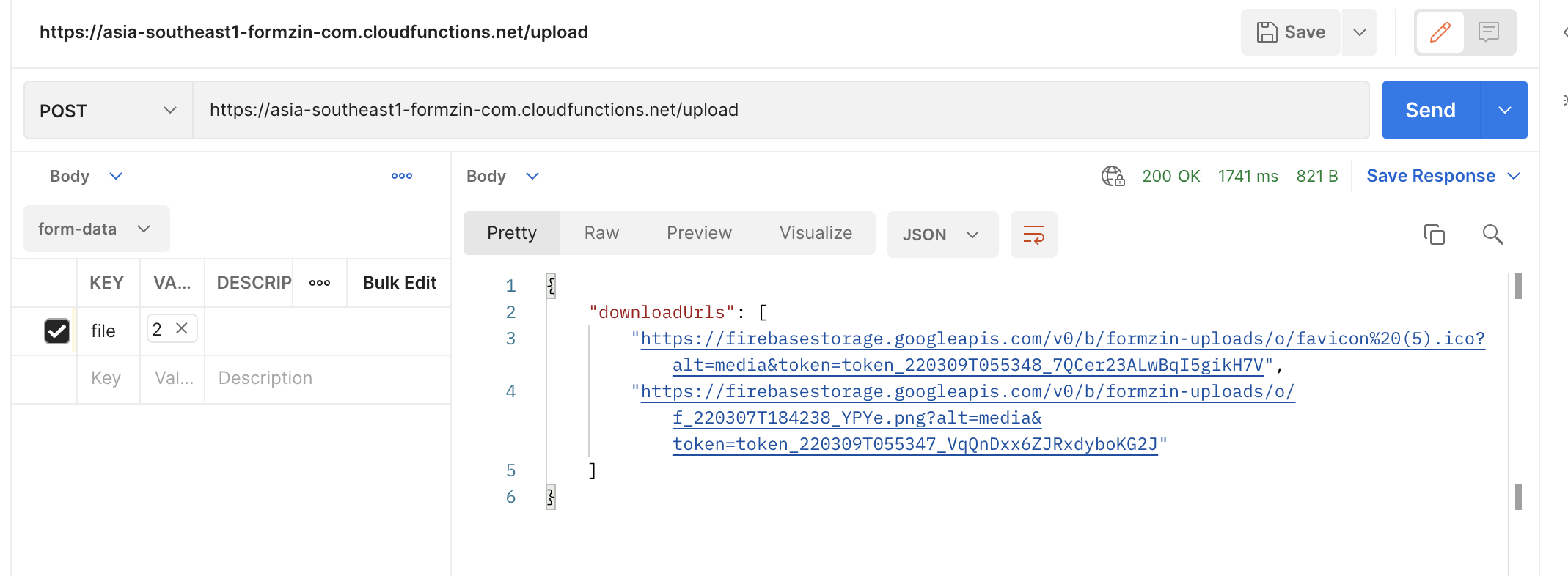Expand the Send button arrow options
The image size is (1568, 576).
1504,111
